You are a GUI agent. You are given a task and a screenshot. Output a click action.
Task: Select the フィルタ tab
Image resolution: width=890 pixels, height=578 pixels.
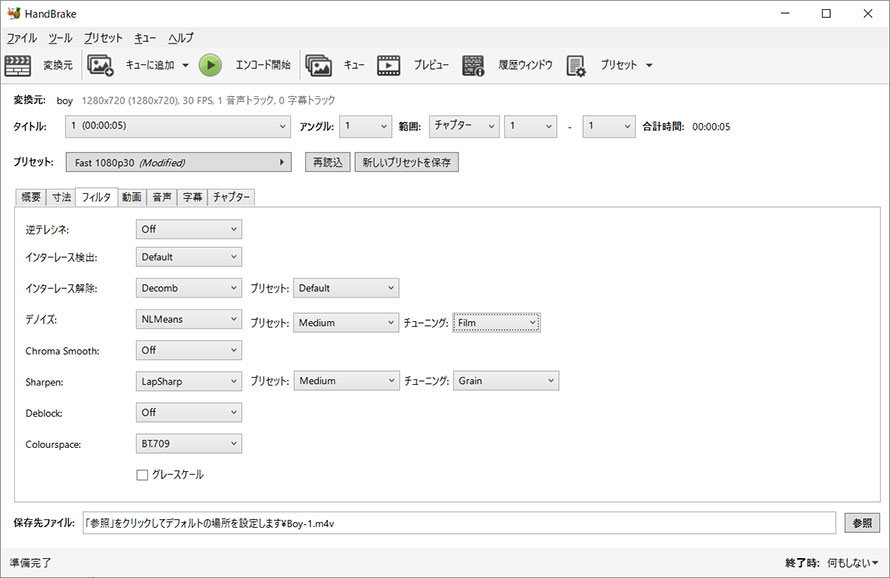(96, 196)
